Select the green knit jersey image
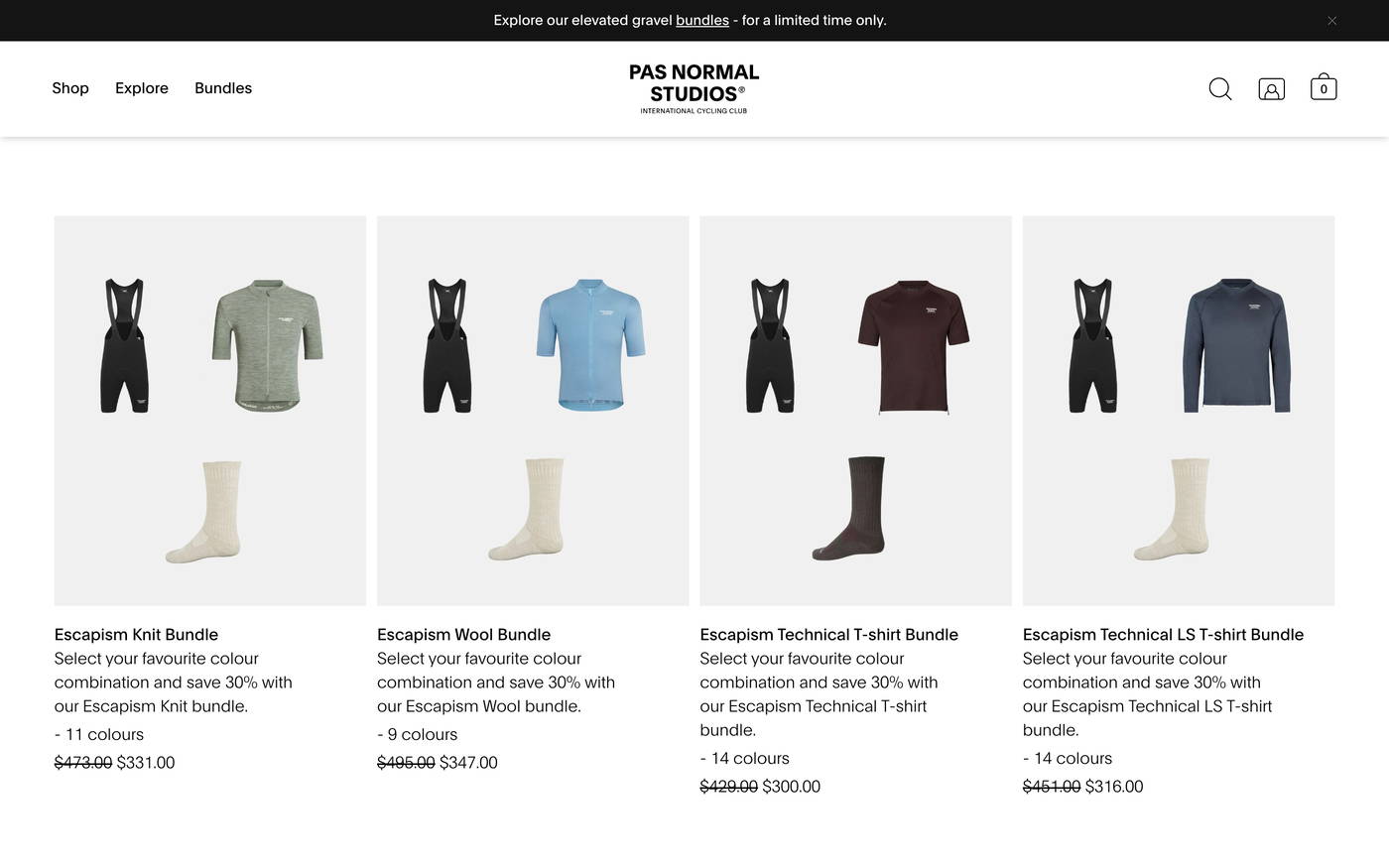Screen dimensions: 1389x868 point(267,345)
